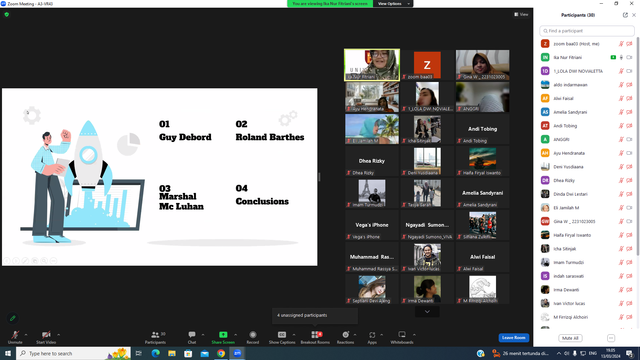Image resolution: width=640 pixels, height=360 pixels.
Task: Open Google Chrome from the taskbar
Action: pyautogui.click(x=221, y=353)
